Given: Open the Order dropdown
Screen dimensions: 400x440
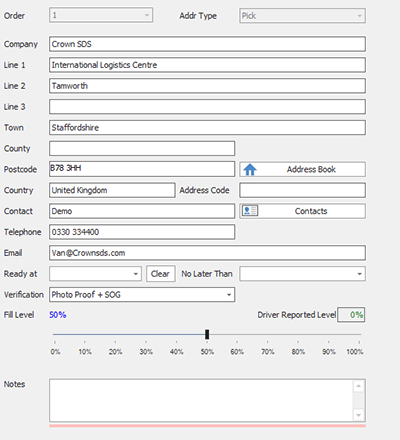Looking at the screenshot, I should (101, 15).
